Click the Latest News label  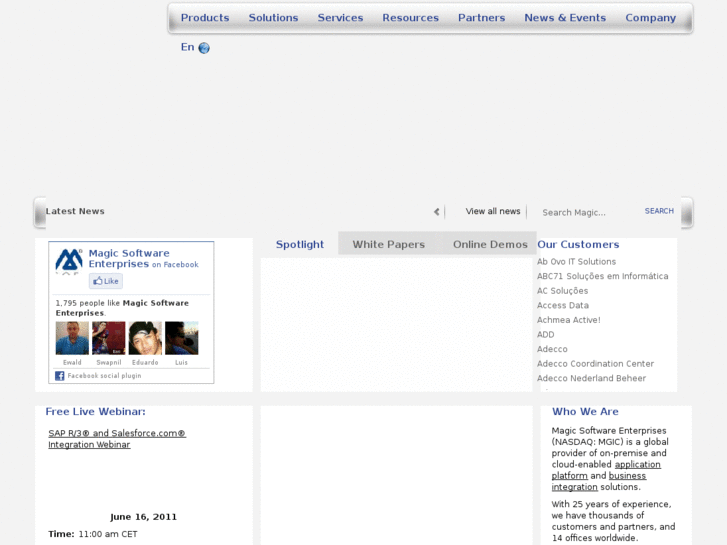(75, 211)
